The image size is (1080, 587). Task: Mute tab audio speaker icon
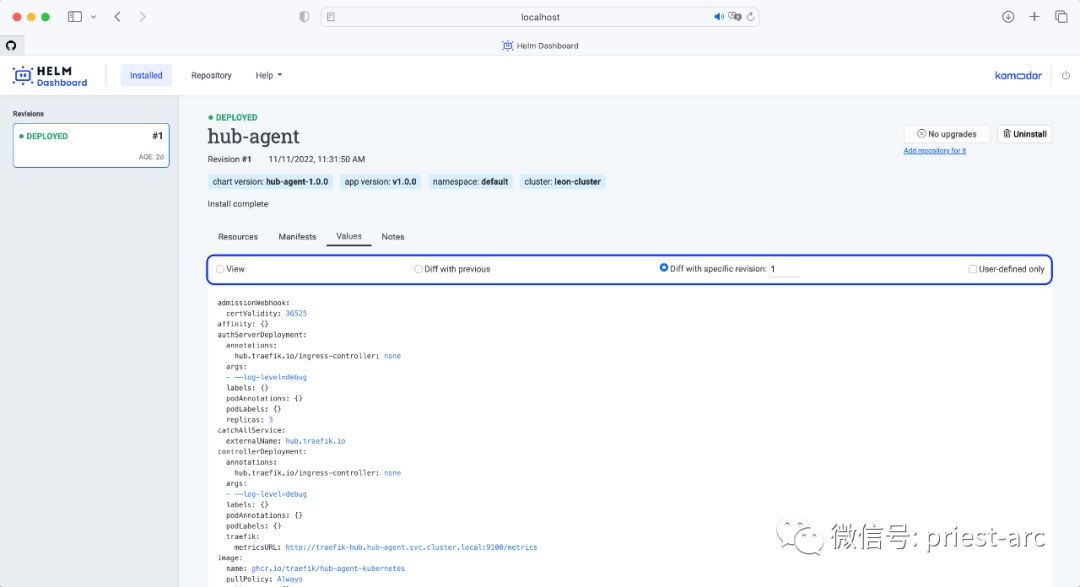point(718,17)
